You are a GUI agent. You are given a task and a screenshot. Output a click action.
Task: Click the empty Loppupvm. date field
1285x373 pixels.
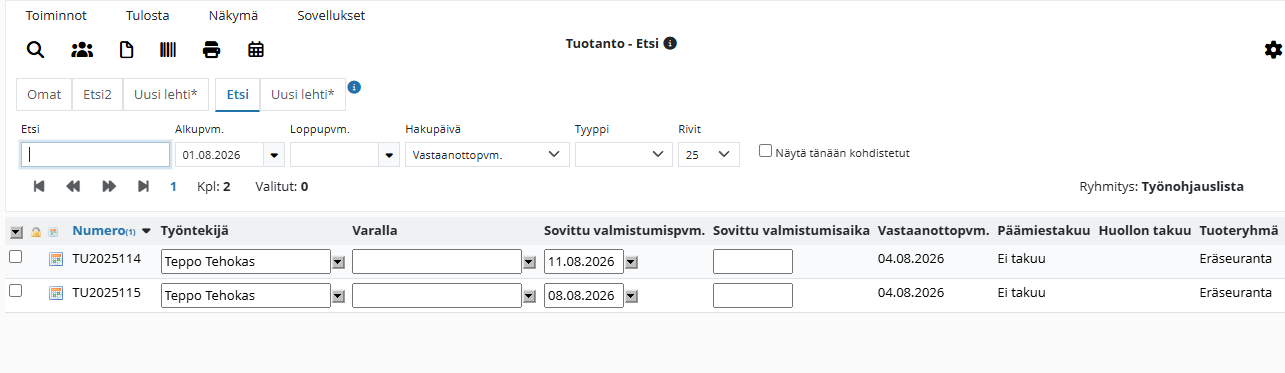tap(335, 155)
